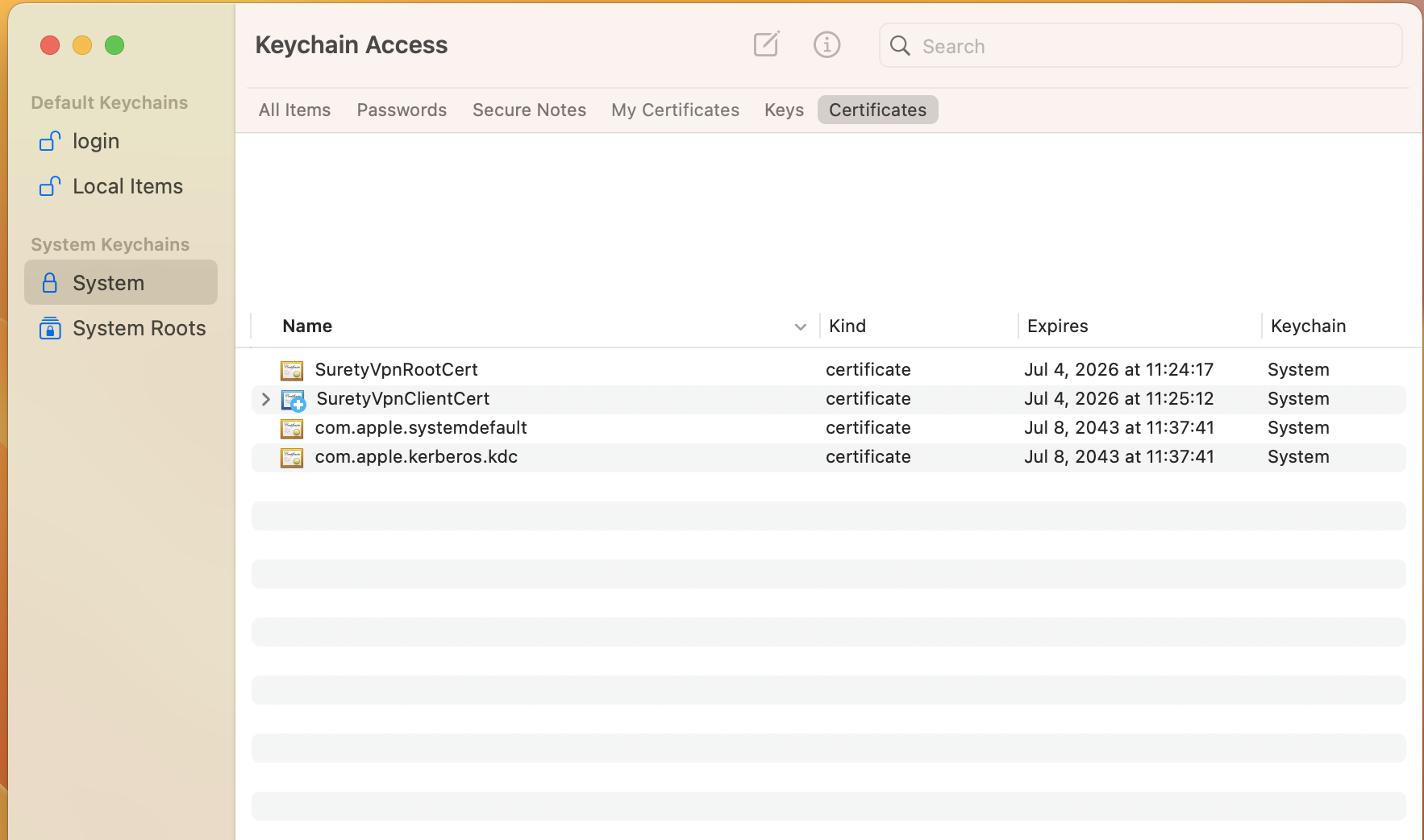Click the Kind cell for SuretyVpnClientCert
This screenshot has width=1424, height=840.
pyautogui.click(x=868, y=398)
